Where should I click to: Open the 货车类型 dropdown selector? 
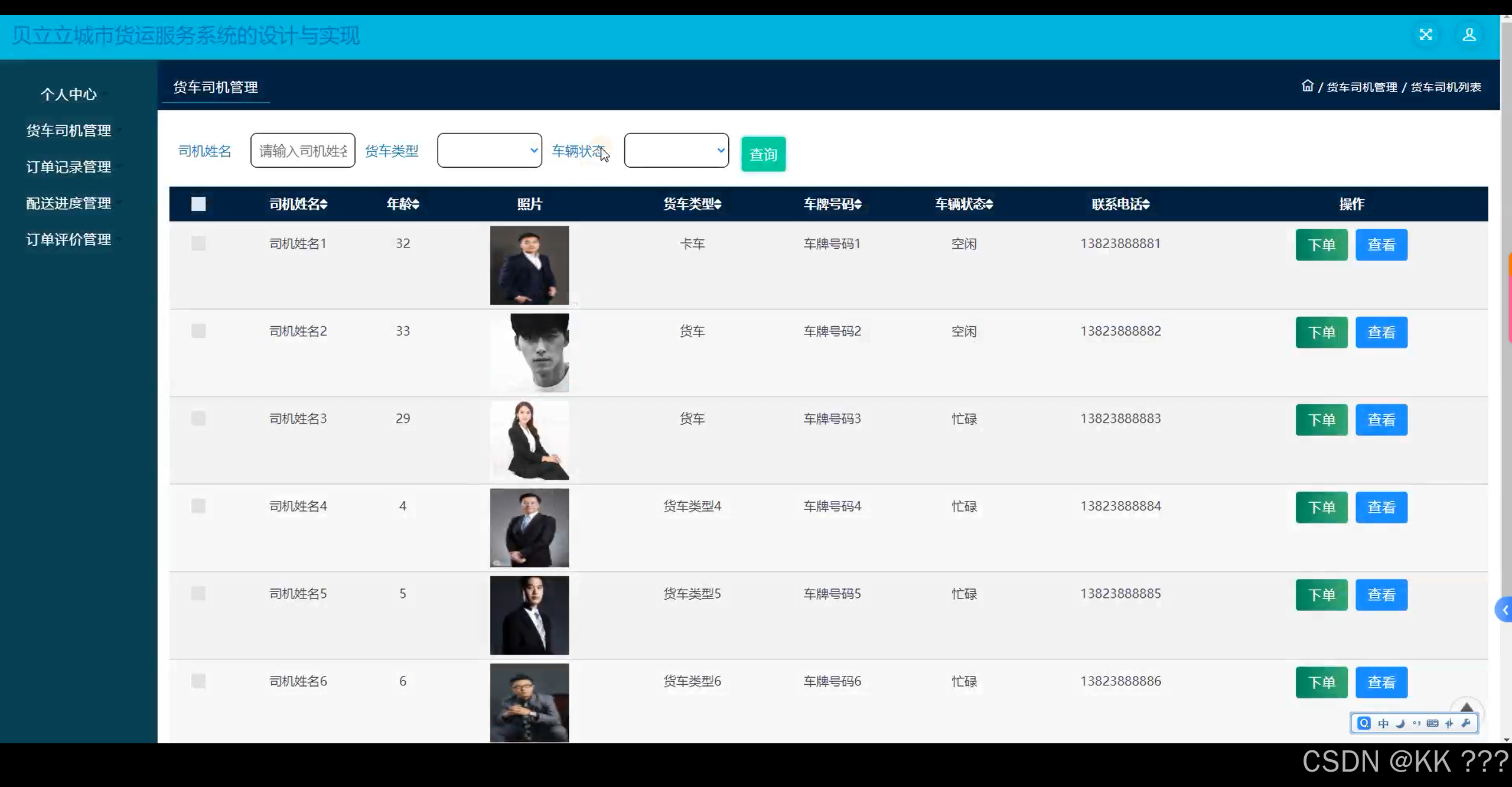[489, 150]
